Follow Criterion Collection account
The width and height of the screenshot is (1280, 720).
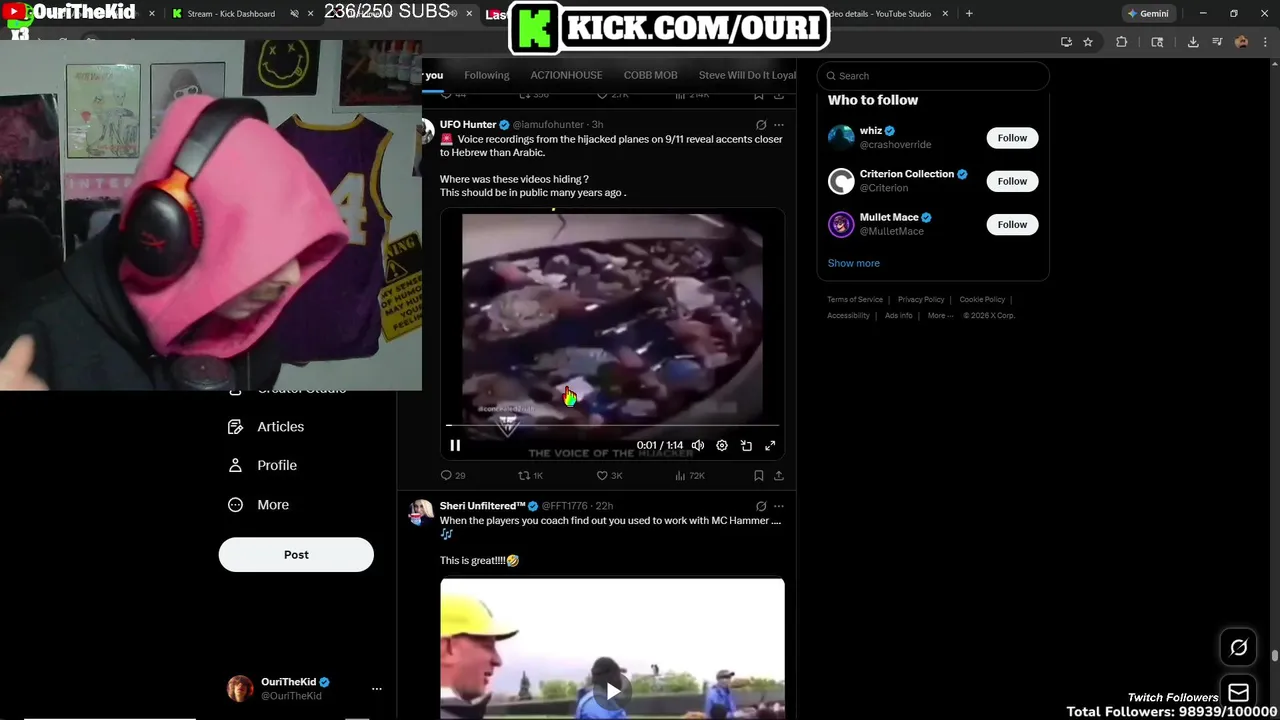[x=1012, y=181]
